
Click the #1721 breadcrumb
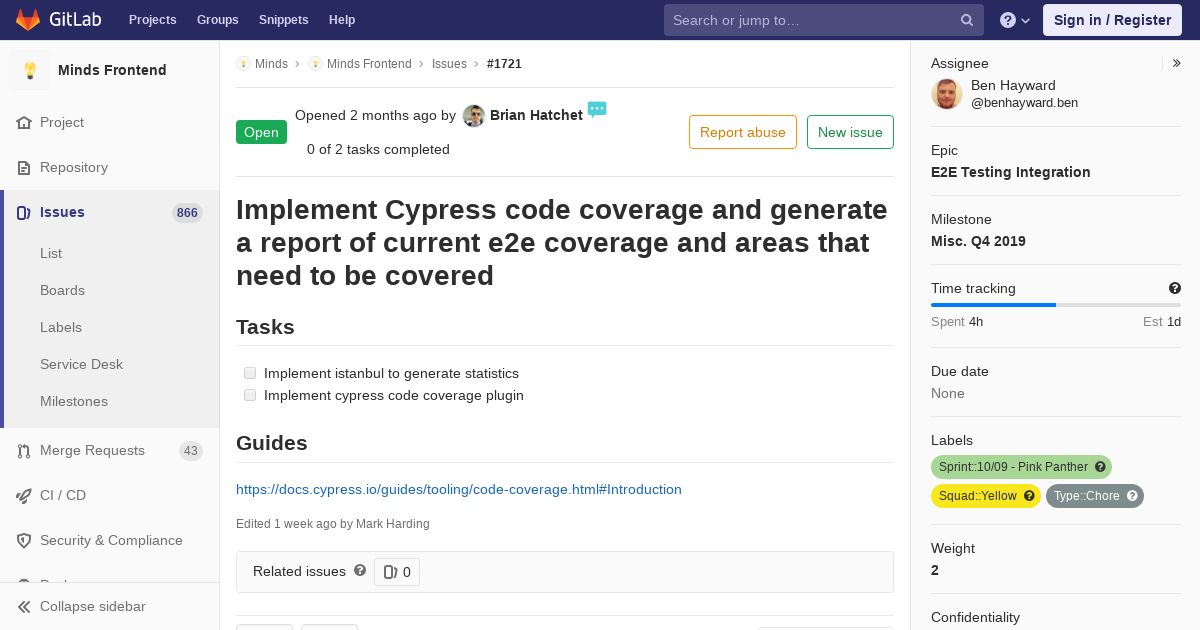(x=504, y=63)
